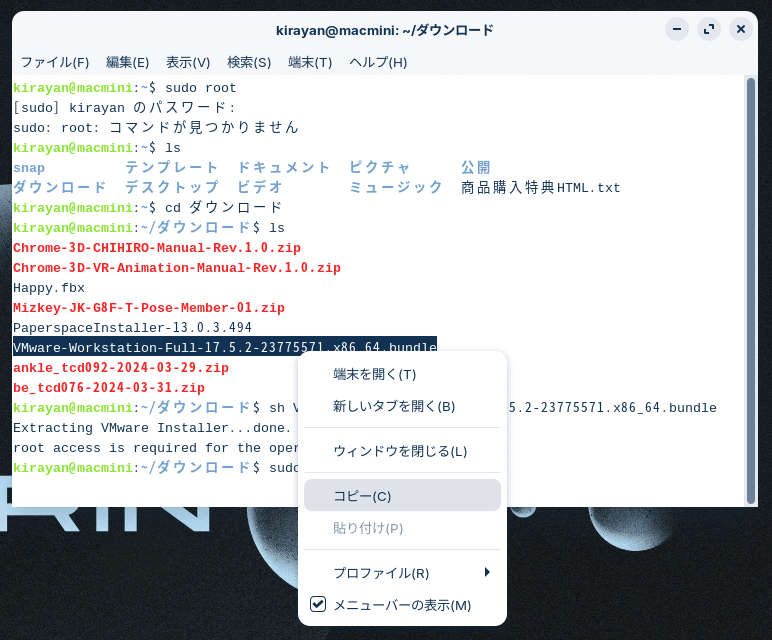Open the 編集(E) menu
The height and width of the screenshot is (640, 772).
[x=128, y=63]
